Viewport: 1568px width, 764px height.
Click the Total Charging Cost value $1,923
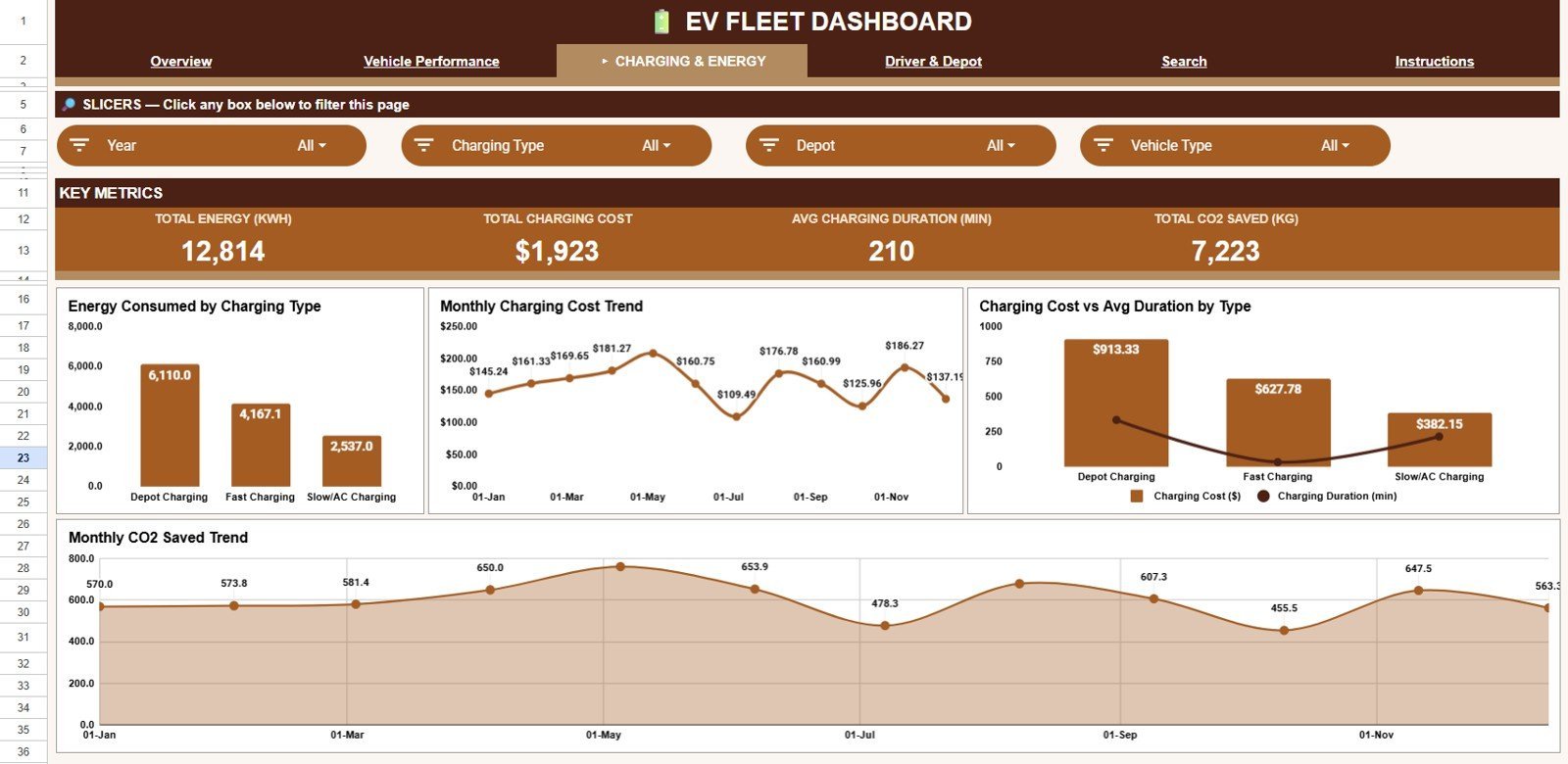pyautogui.click(x=558, y=252)
